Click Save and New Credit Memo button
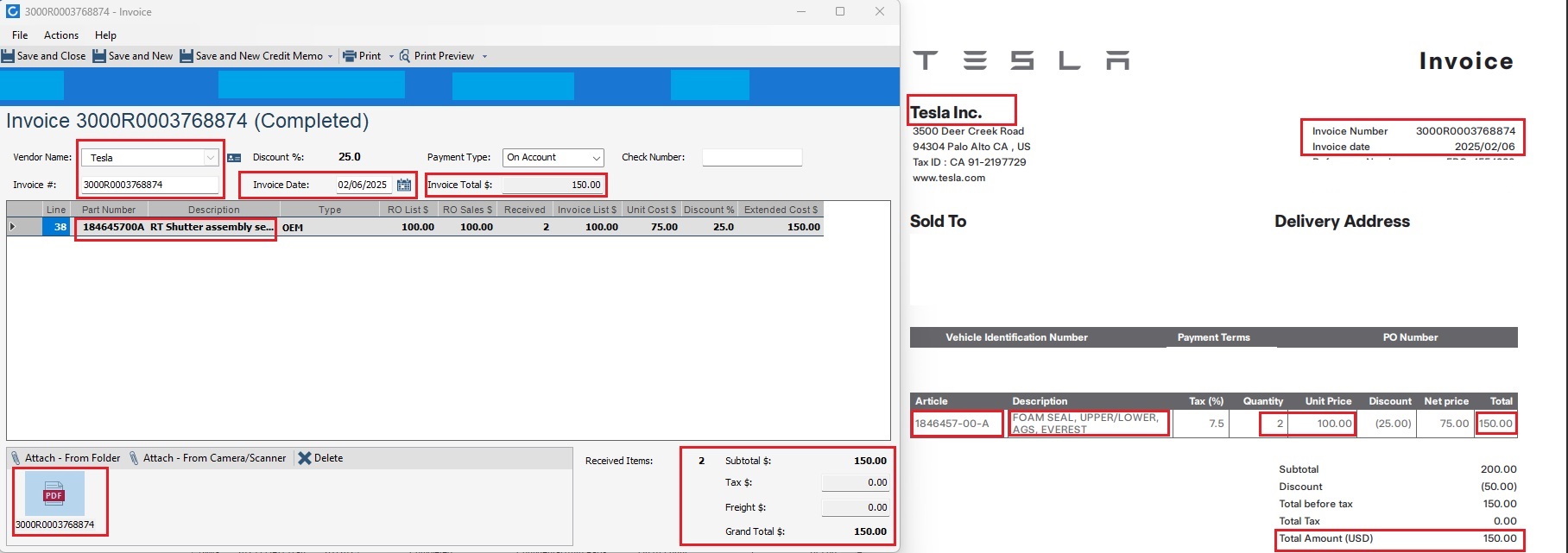Image resolution: width=1568 pixels, height=553 pixels. click(x=252, y=56)
